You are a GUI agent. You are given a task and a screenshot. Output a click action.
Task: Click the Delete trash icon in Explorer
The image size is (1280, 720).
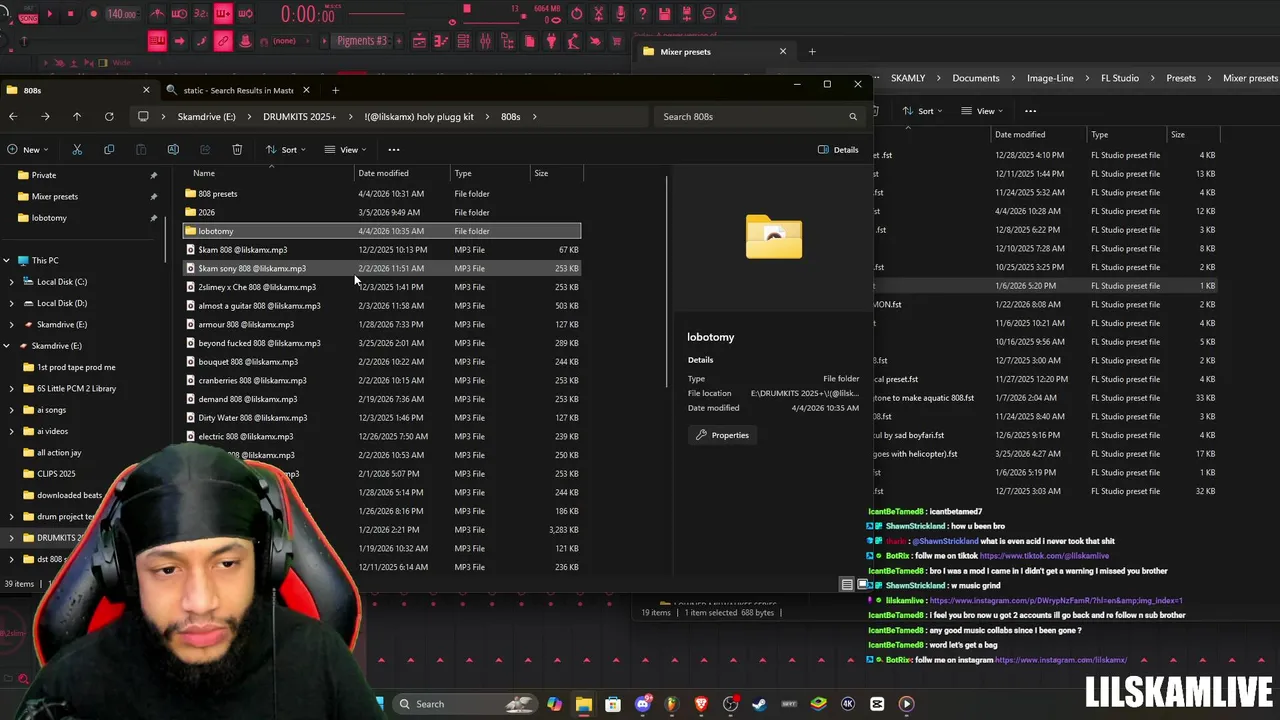(x=237, y=150)
